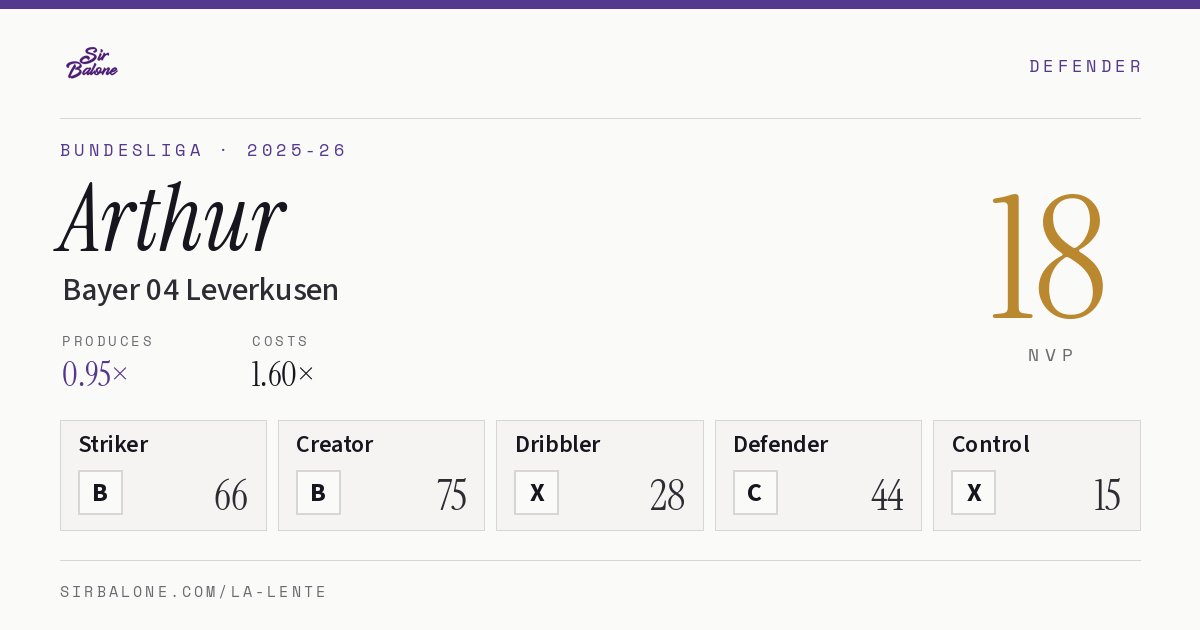The image size is (1200, 630).
Task: Select the Creator card score 75
Action: click(x=451, y=495)
